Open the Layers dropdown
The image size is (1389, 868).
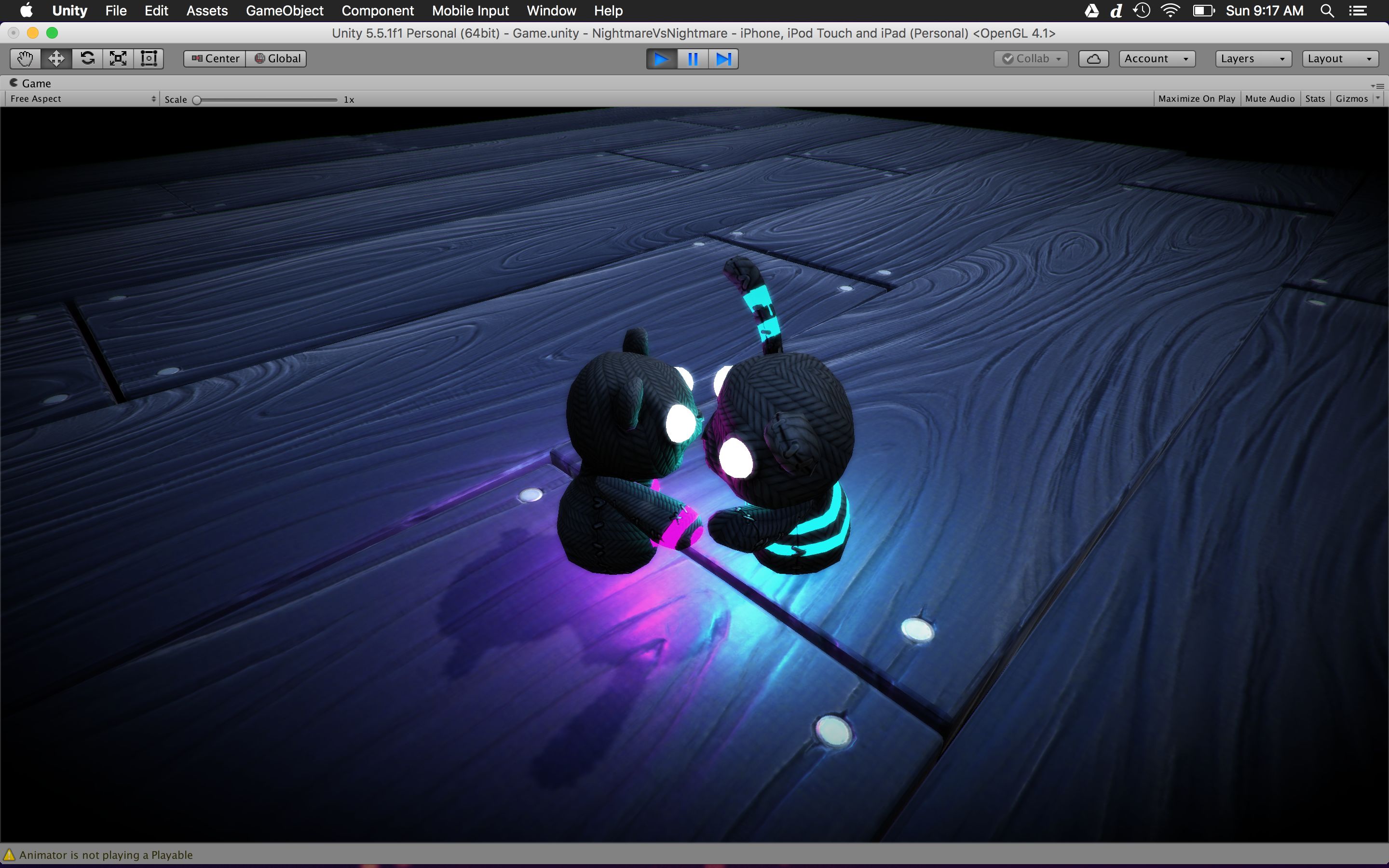(x=1253, y=58)
